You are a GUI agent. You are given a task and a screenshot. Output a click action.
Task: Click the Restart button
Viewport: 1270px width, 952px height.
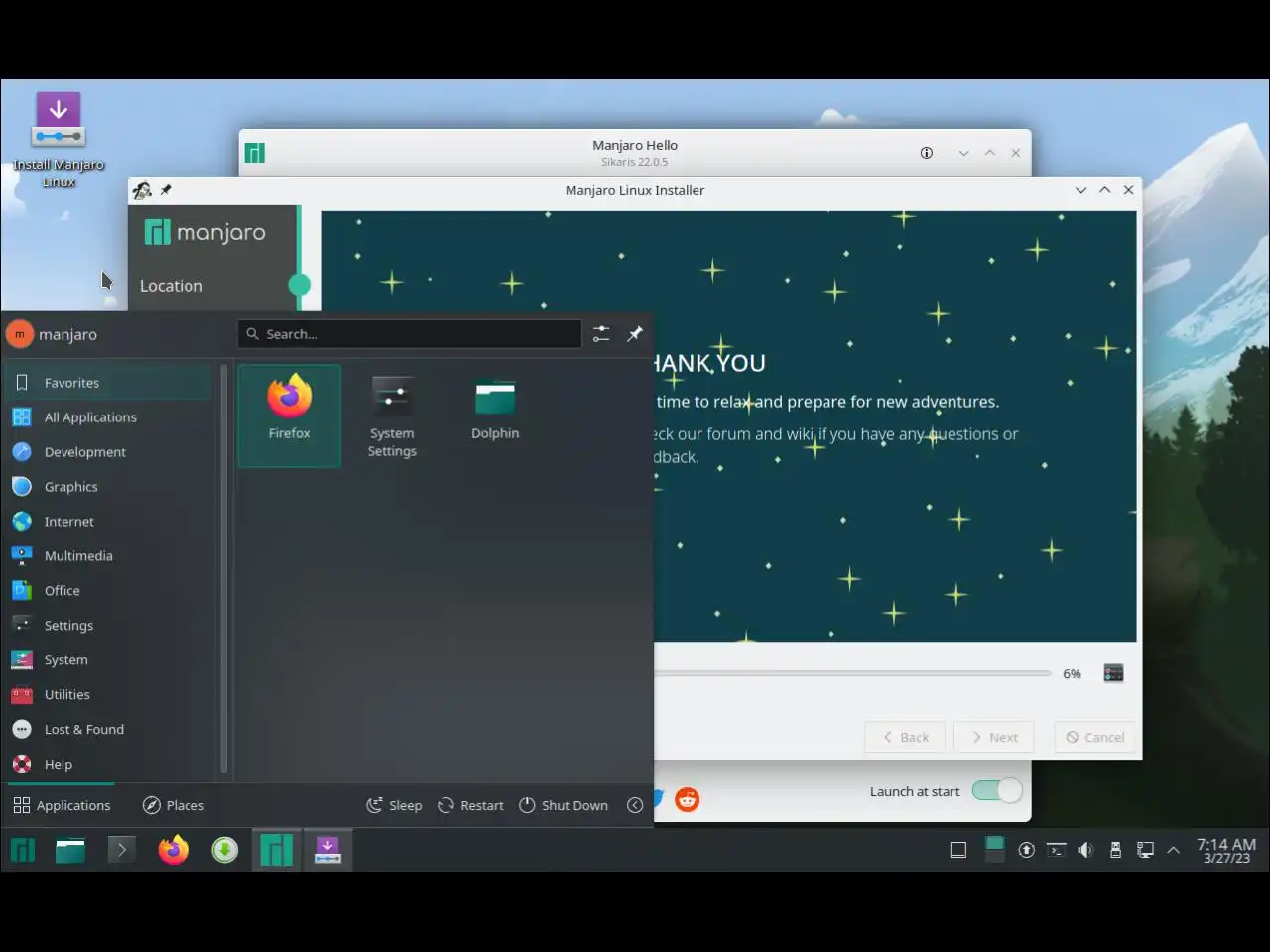(x=470, y=805)
